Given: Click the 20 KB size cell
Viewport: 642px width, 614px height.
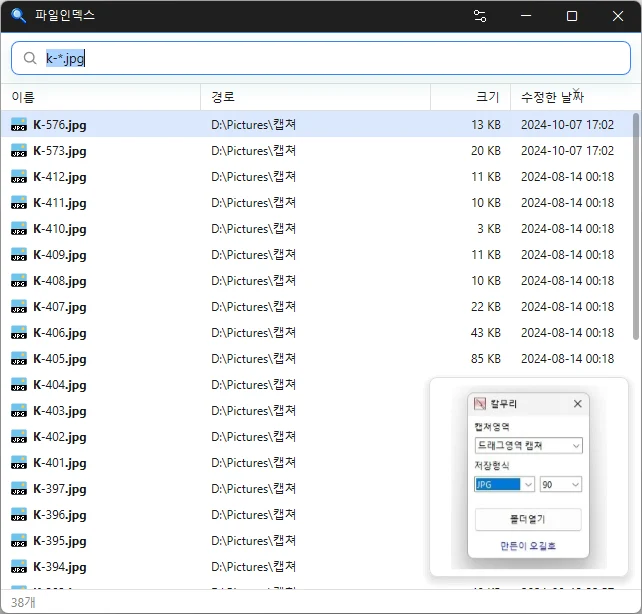Looking at the screenshot, I should (x=486, y=151).
